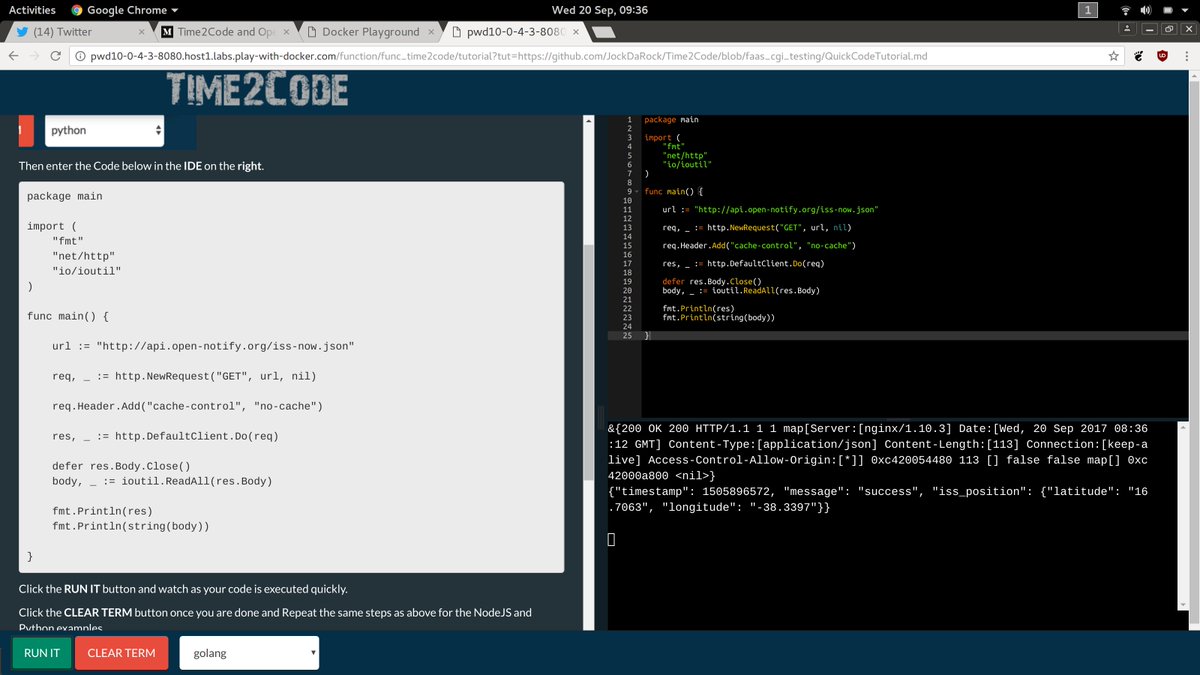Viewport: 1200px width, 675px height.
Task: Open the Chrome three-dot menu
Action: click(x=1185, y=56)
